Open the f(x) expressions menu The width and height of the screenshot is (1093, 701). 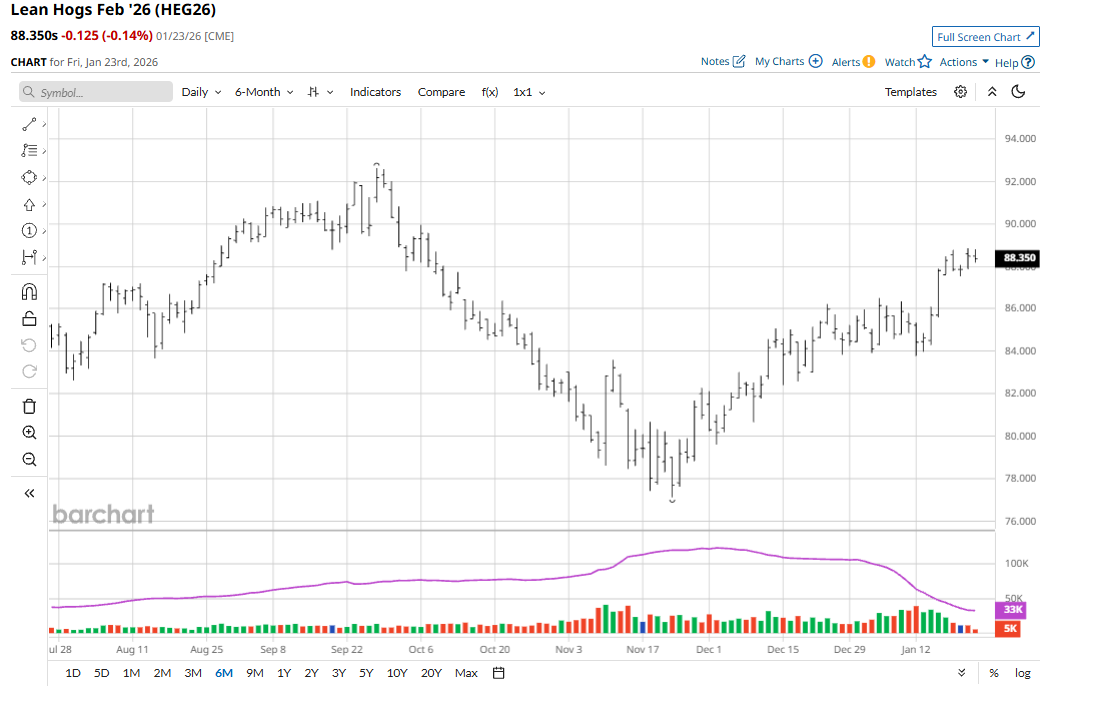490,92
